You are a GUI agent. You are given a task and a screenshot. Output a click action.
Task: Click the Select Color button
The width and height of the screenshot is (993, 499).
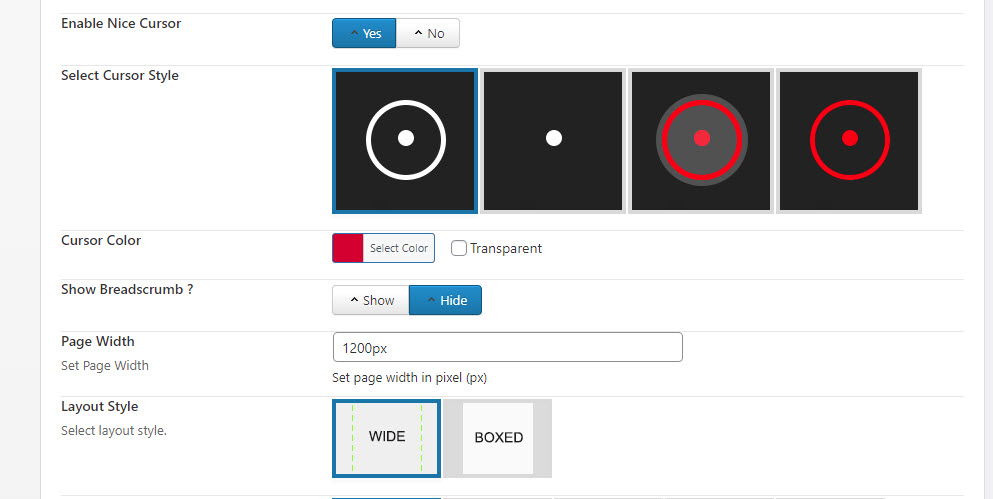tap(399, 248)
